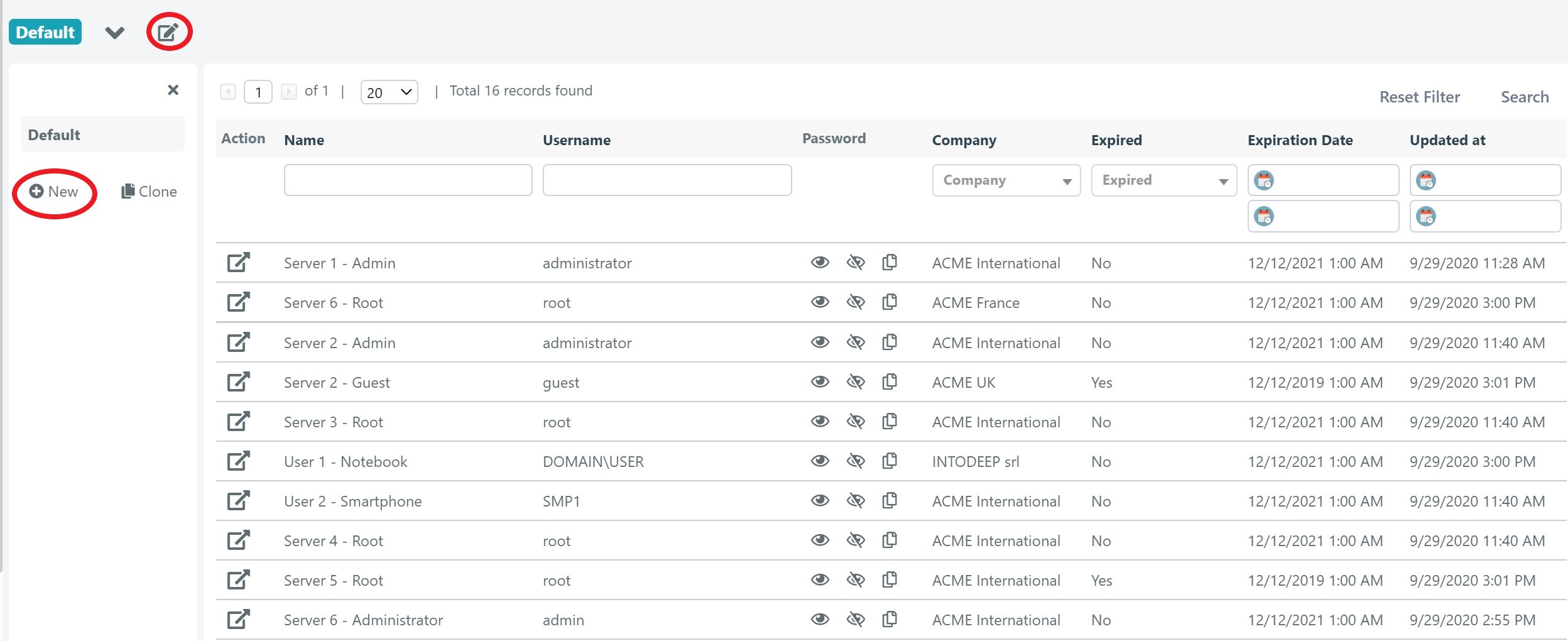Edit the Server 4 - Root record
The width and height of the screenshot is (1568, 641).
tap(238, 540)
